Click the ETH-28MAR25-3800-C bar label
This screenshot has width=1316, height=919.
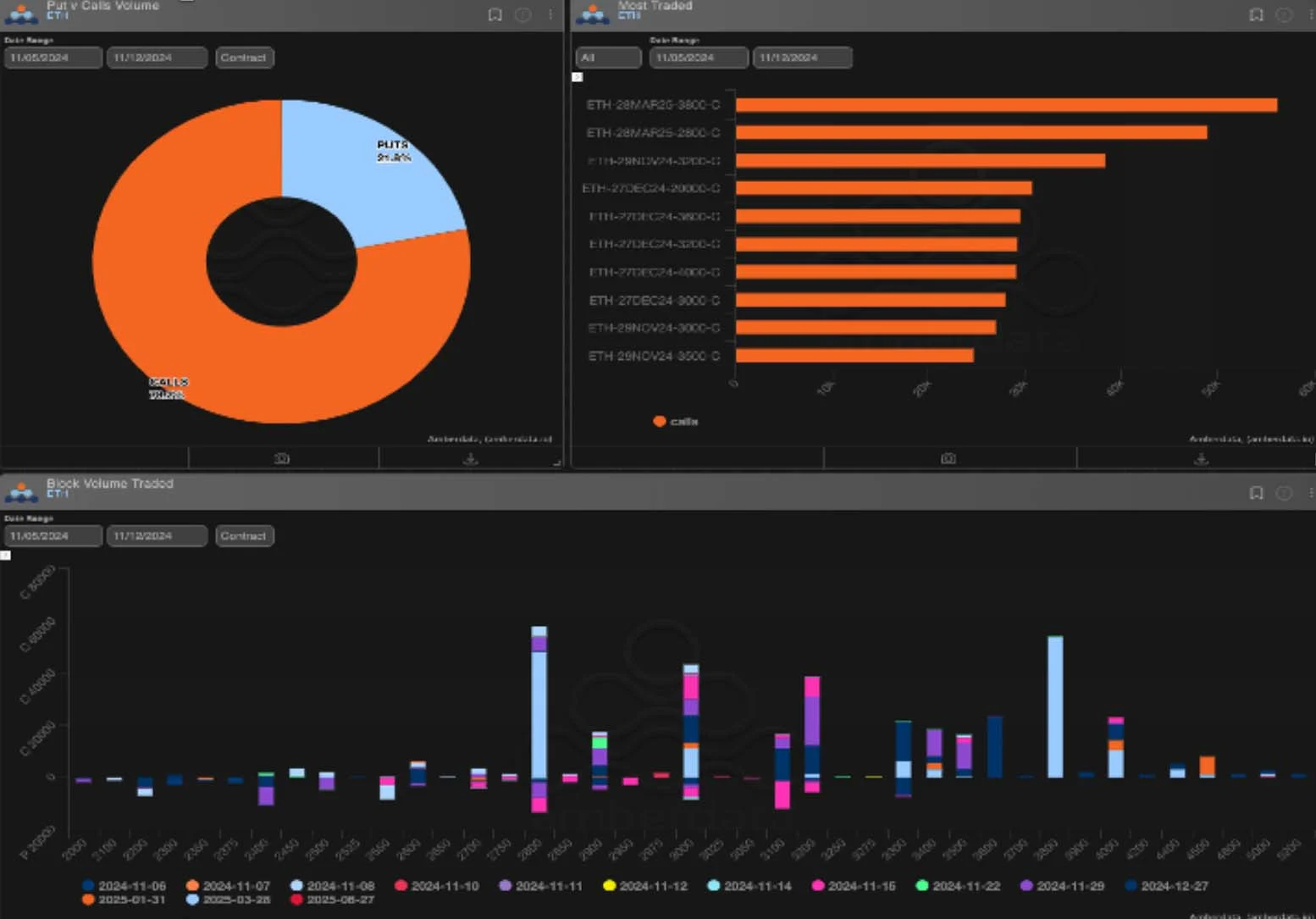tap(653, 105)
